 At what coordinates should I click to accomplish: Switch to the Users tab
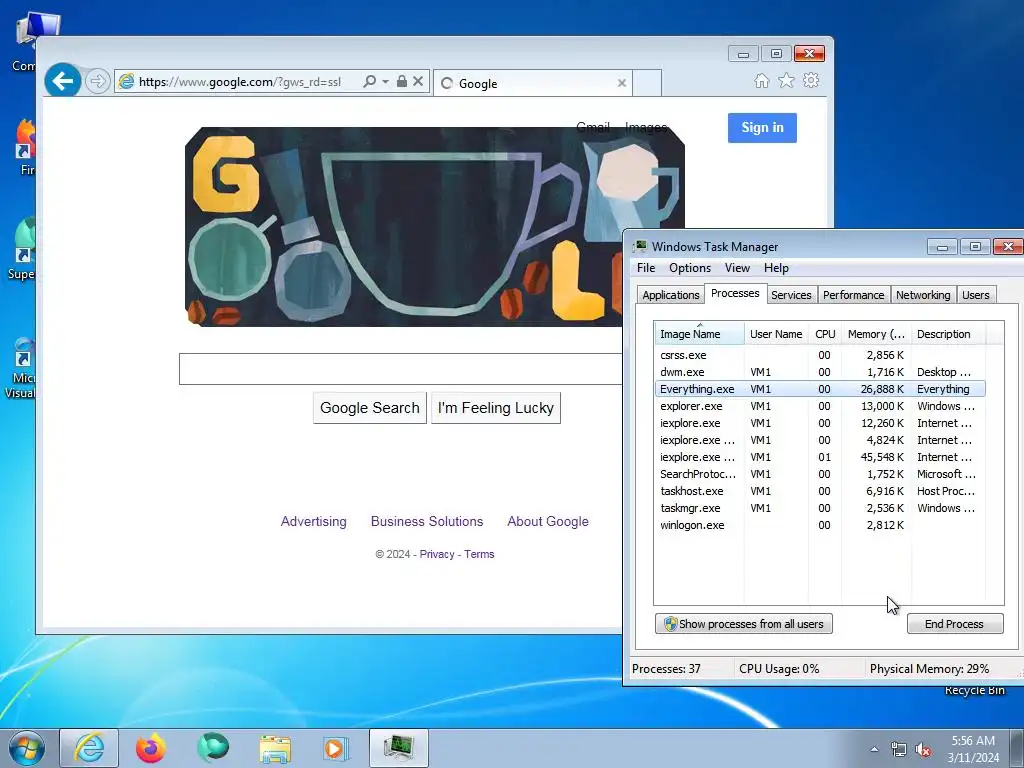click(976, 295)
